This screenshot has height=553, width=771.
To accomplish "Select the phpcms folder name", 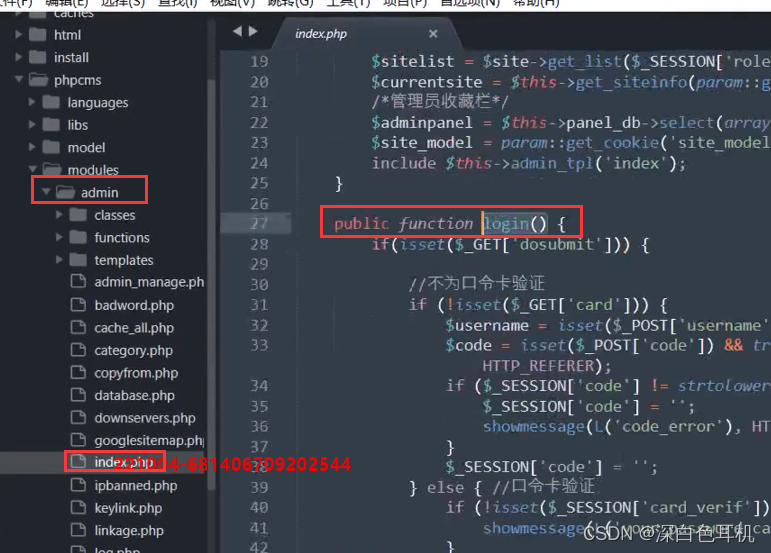I will [78, 80].
